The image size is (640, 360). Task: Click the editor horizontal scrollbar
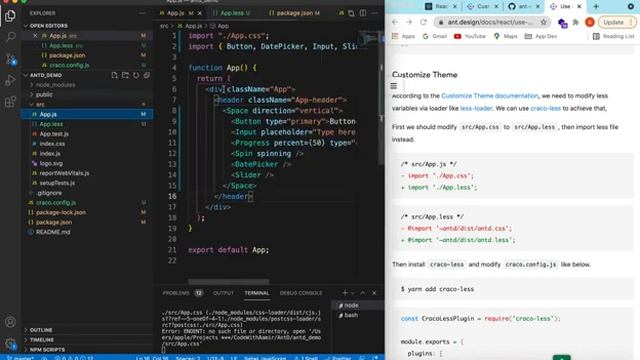[x=229, y=282]
